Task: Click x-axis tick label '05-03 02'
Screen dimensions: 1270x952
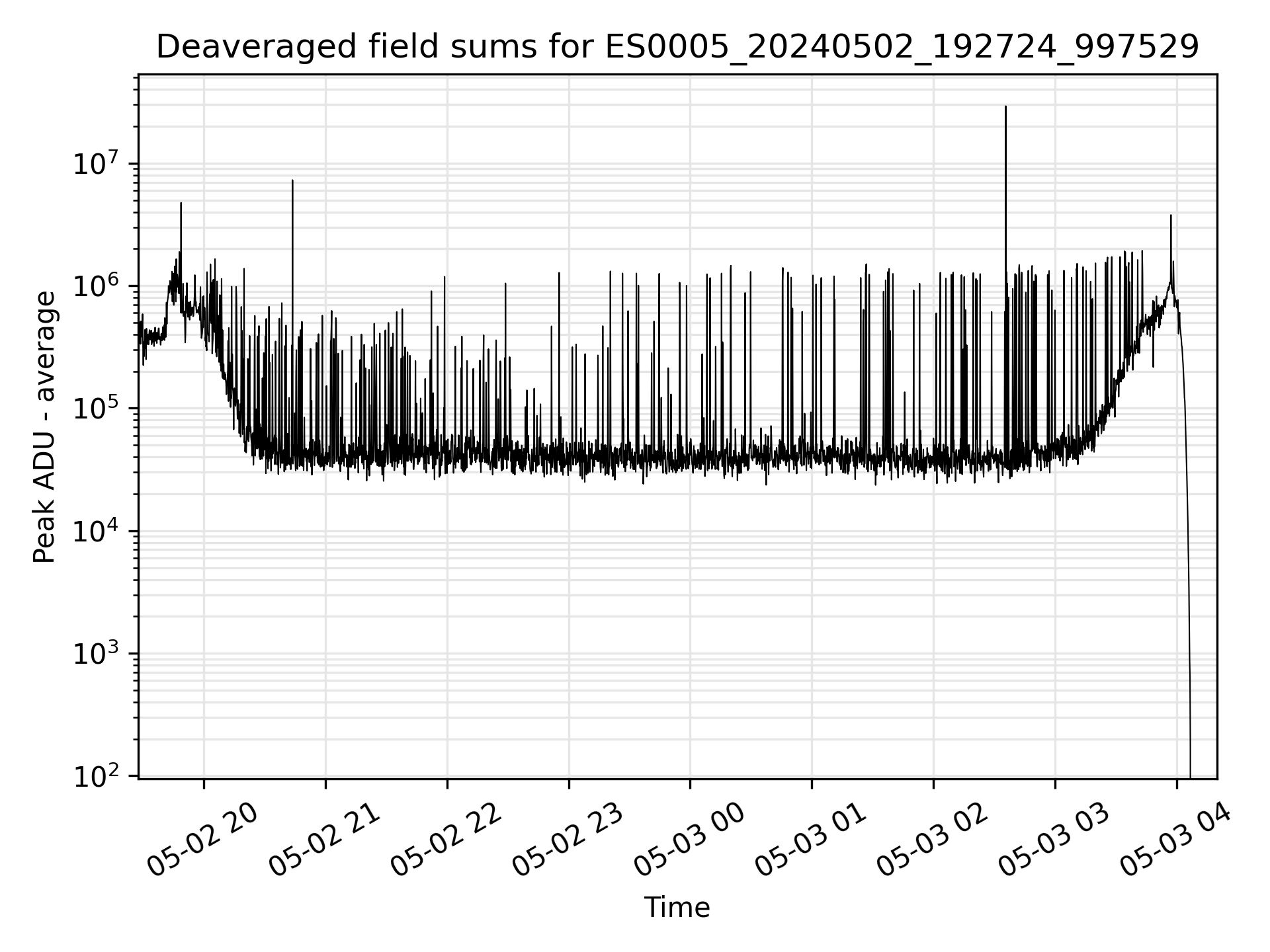Action: (x=933, y=840)
